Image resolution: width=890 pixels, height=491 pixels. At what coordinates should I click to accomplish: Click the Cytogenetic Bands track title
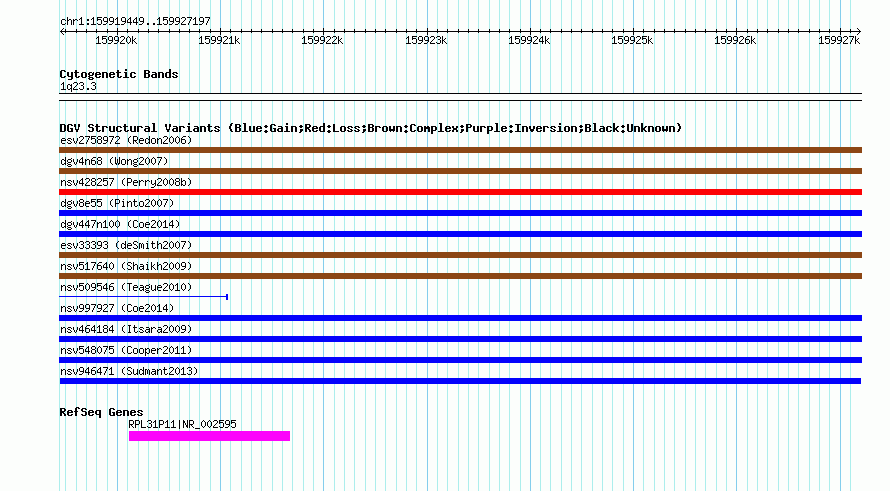pos(119,74)
